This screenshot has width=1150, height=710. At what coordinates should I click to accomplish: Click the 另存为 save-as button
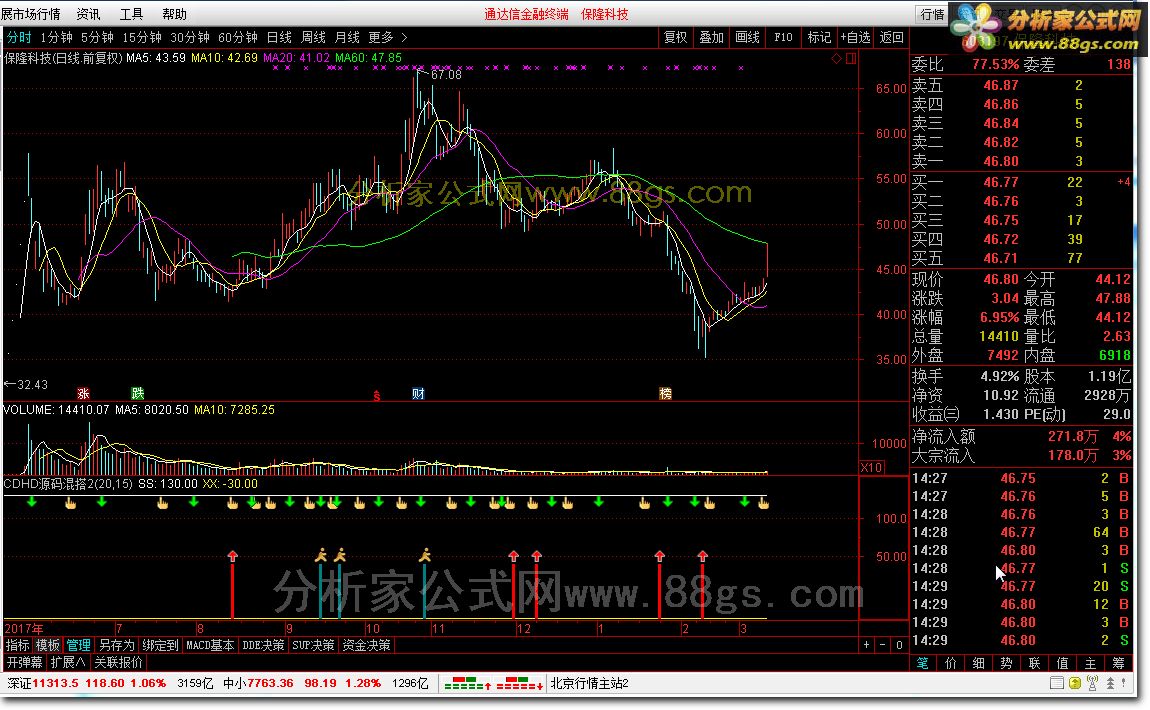117,645
